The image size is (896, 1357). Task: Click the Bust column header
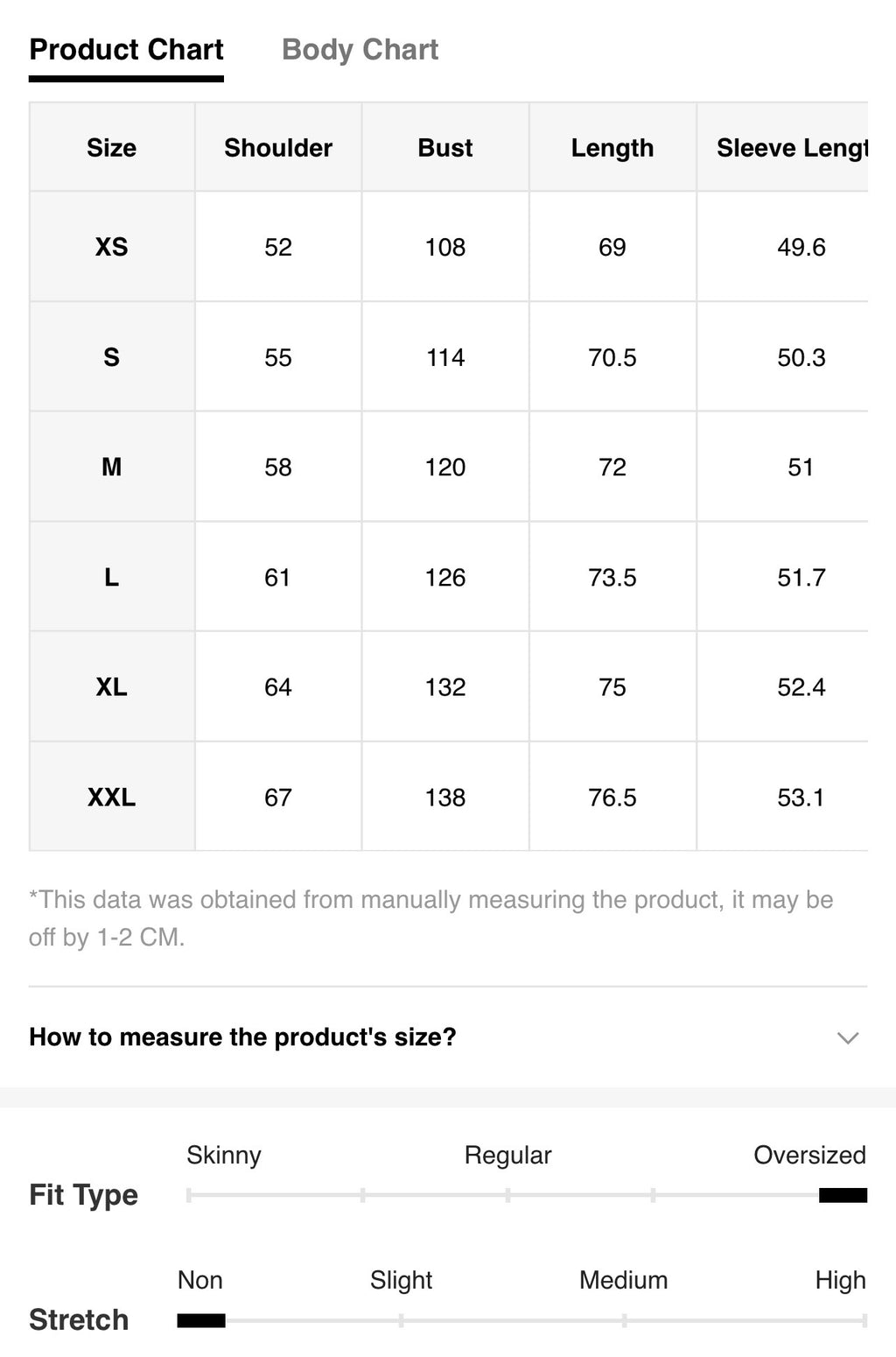(445, 147)
